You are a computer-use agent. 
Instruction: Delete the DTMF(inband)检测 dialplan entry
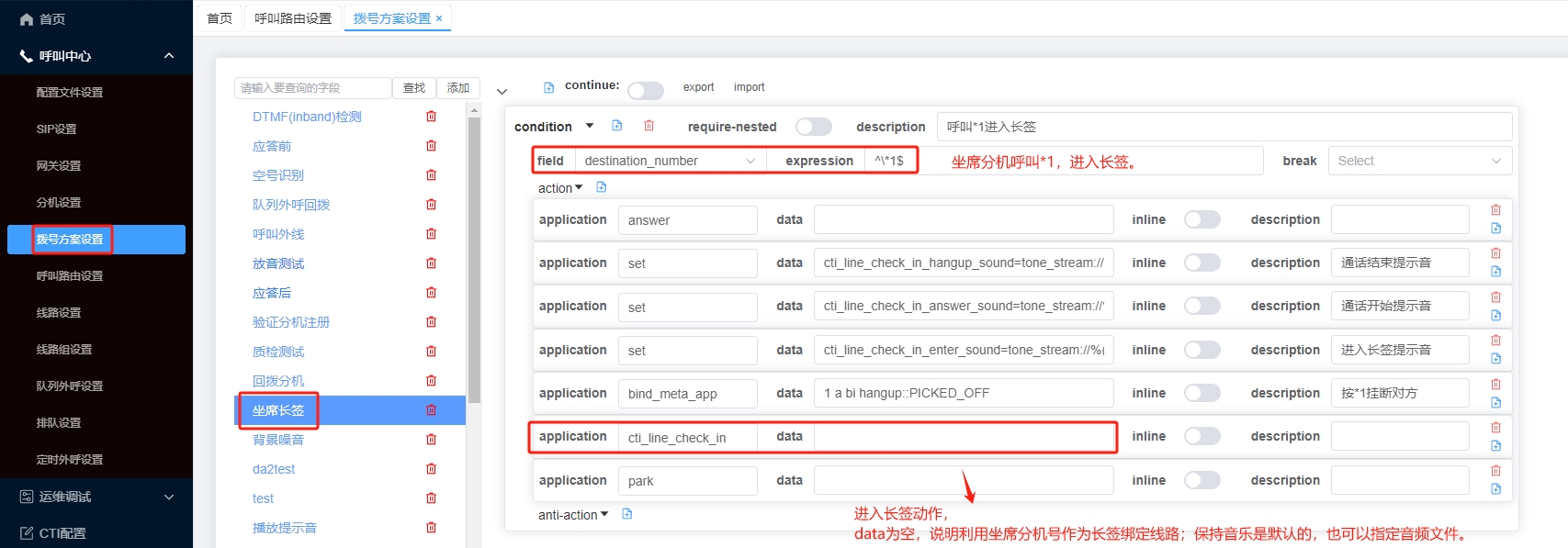[x=431, y=117]
